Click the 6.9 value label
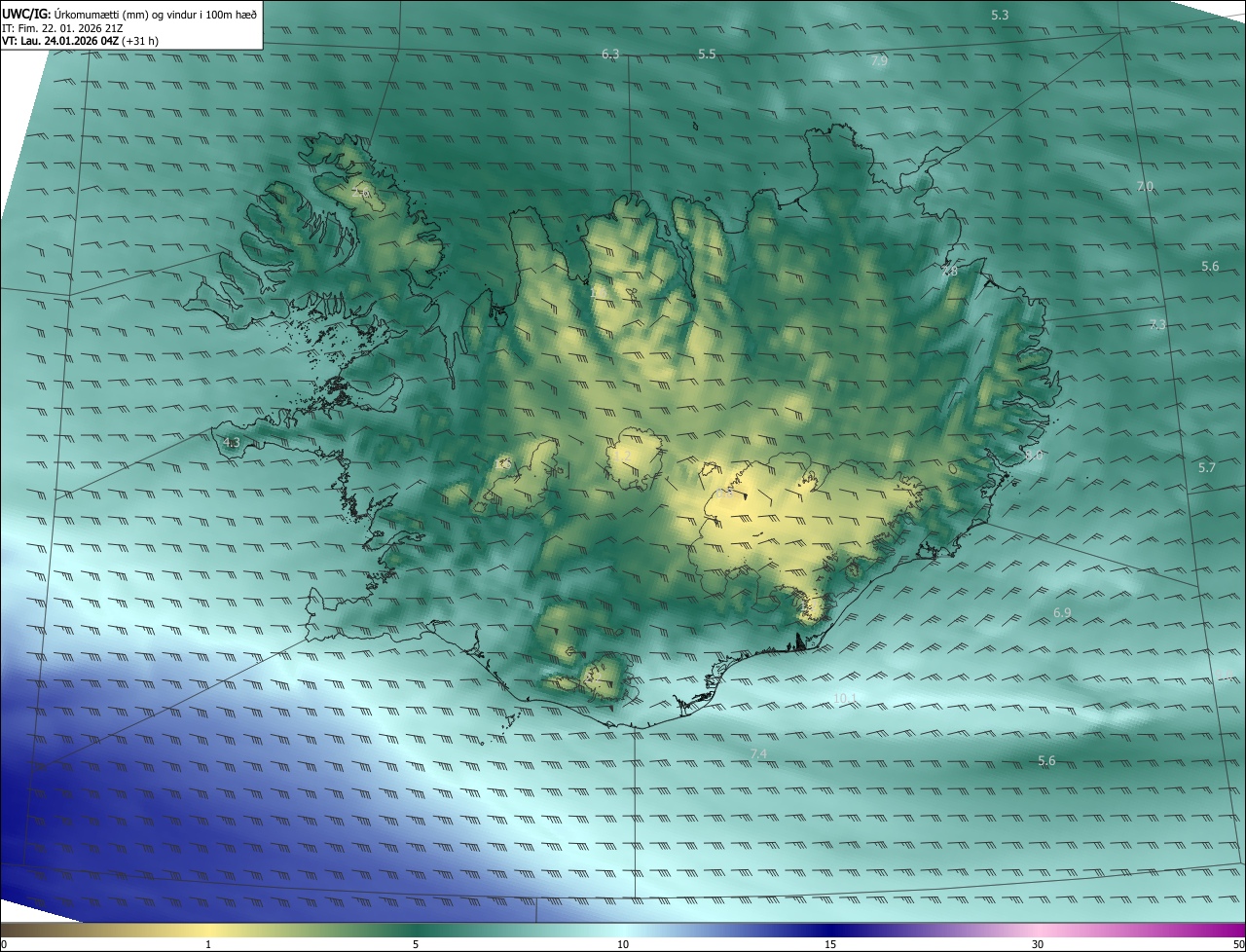The height and width of the screenshot is (952, 1246). [x=1062, y=613]
